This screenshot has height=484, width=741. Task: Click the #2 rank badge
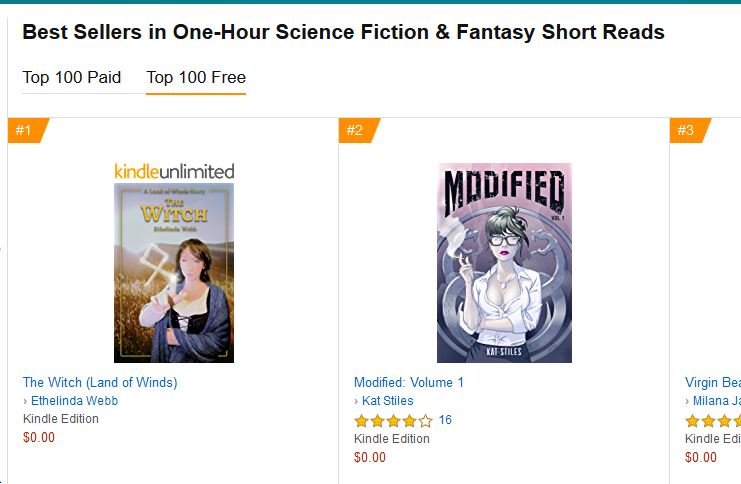356,130
